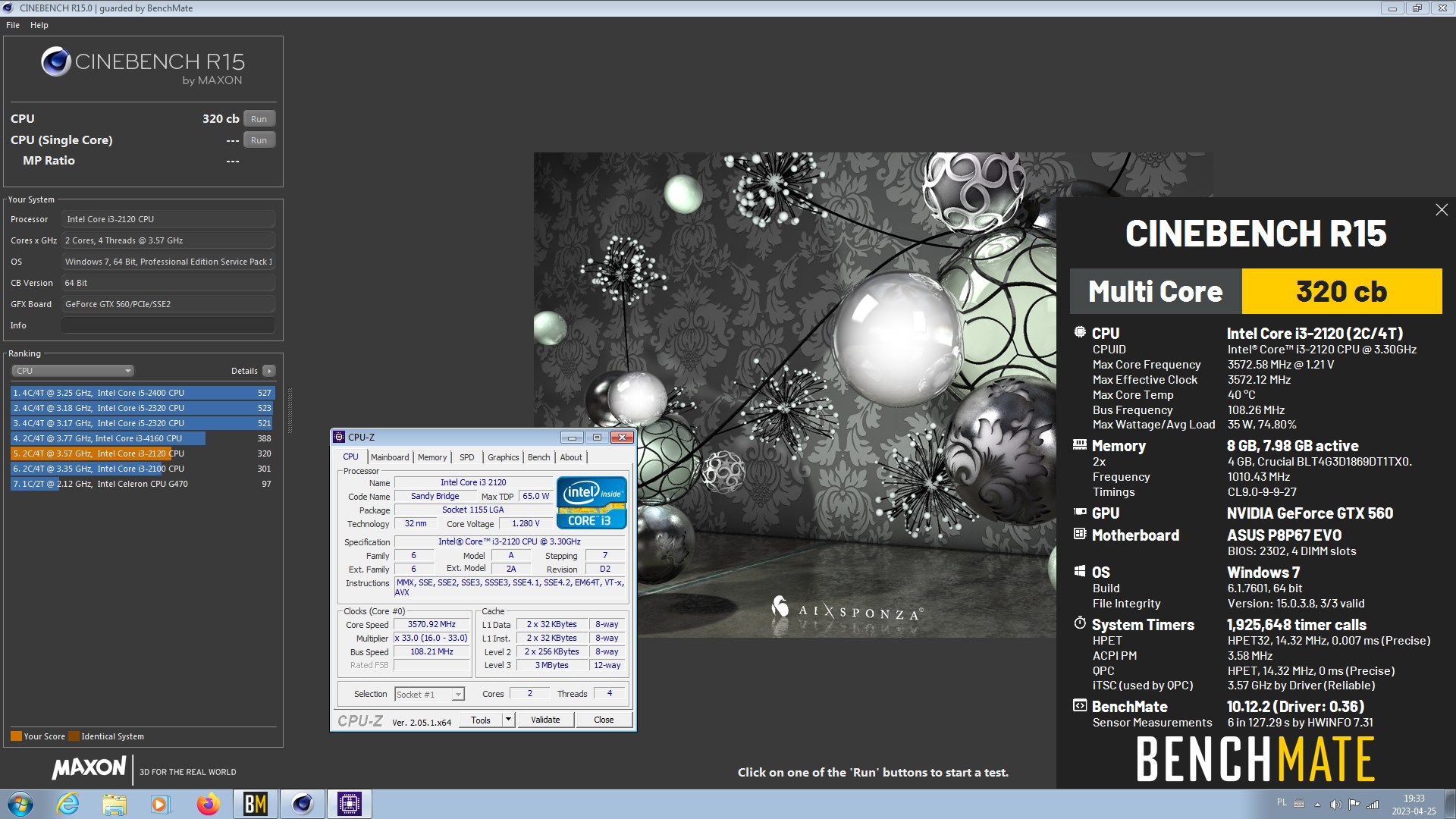Viewport: 1456px width, 819px height.
Task: Click Validate in CPU-Z
Action: [x=545, y=720]
